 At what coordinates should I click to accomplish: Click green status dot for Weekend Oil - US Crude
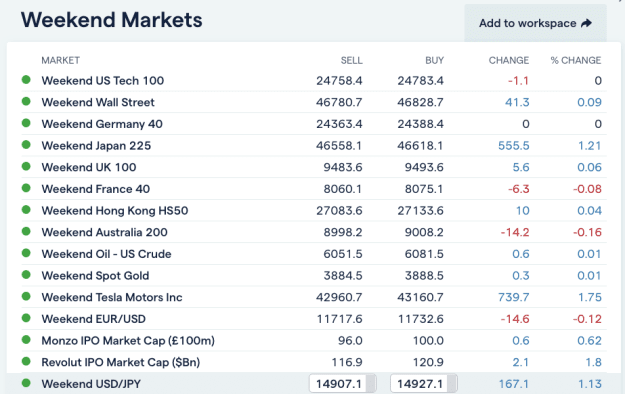(26, 253)
